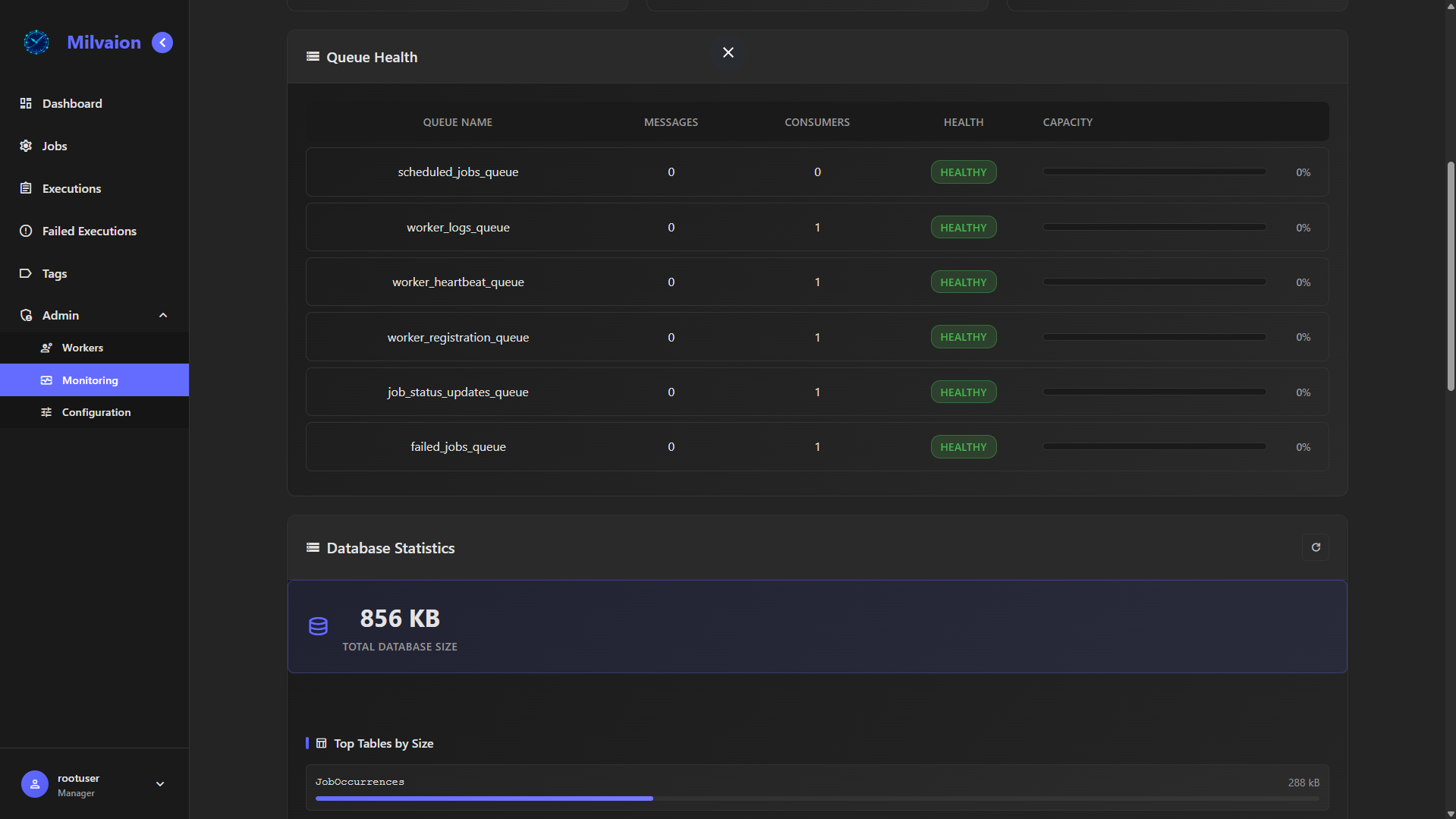Collapse the Admin menu section
Image resolution: width=1456 pixels, height=819 pixels.
click(163, 315)
